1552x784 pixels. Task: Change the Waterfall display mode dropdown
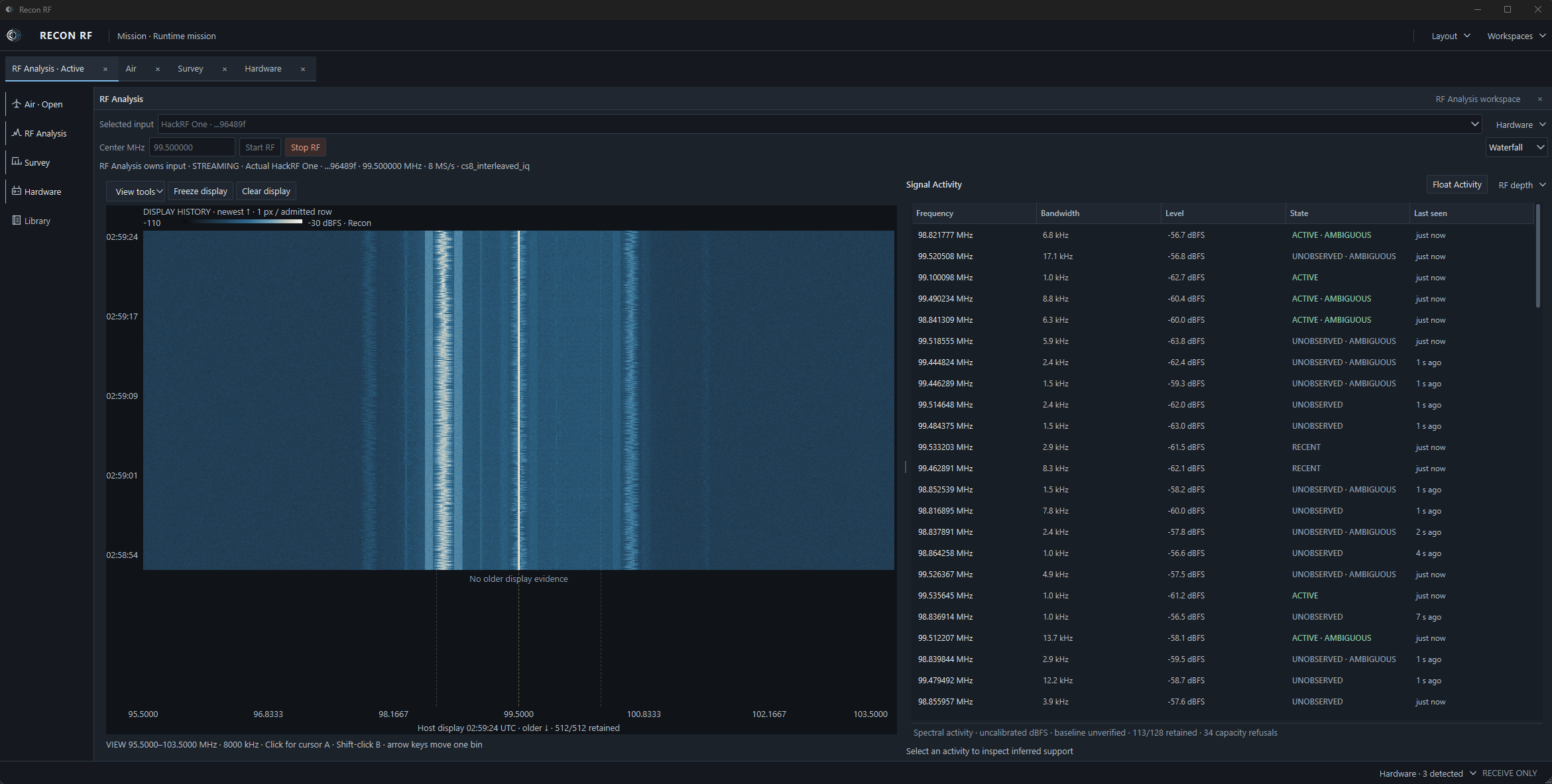click(x=1517, y=147)
